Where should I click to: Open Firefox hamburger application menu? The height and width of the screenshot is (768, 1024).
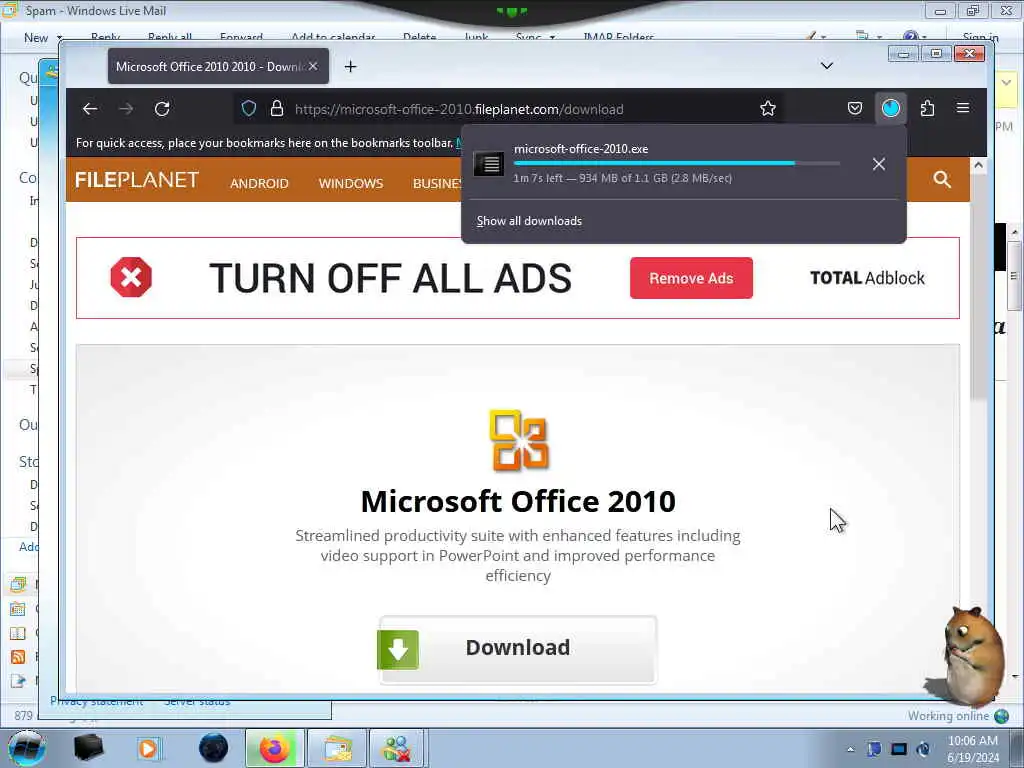[963, 108]
